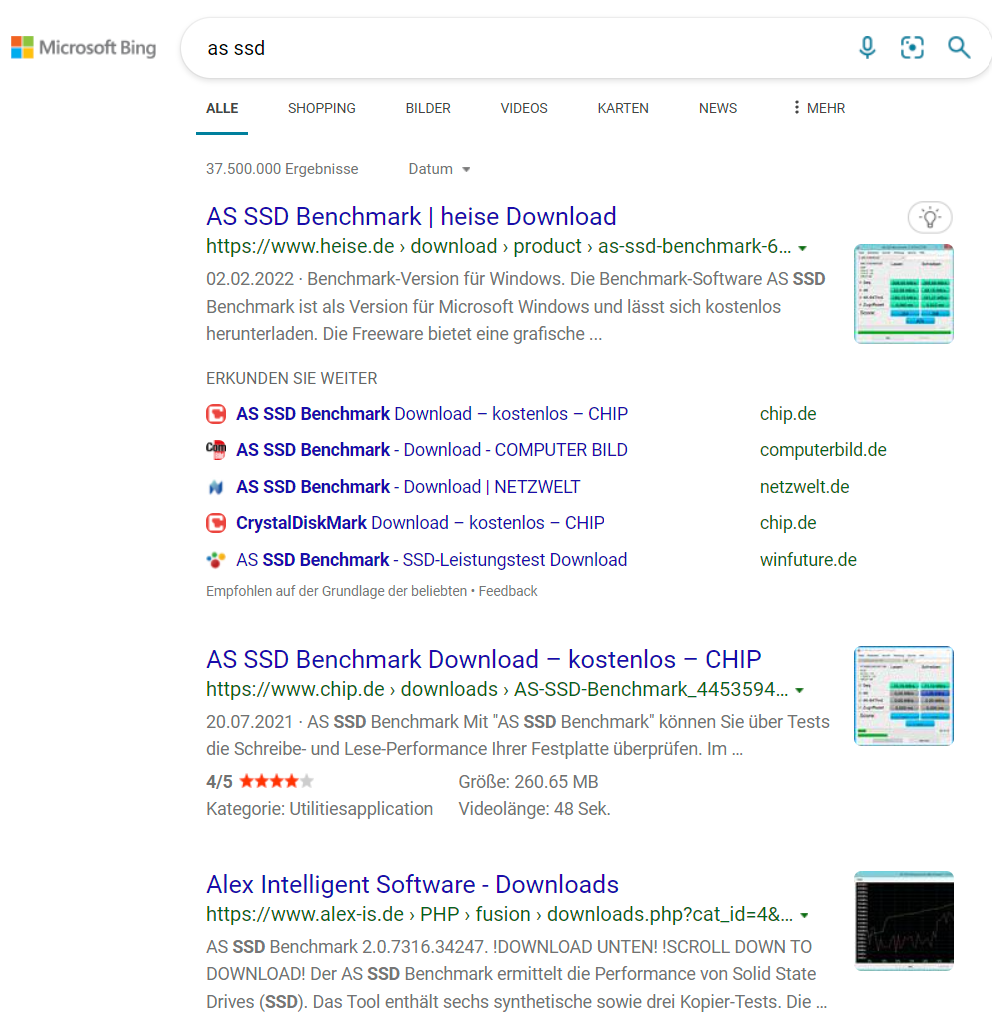Open the KARTEN tab

623,108
